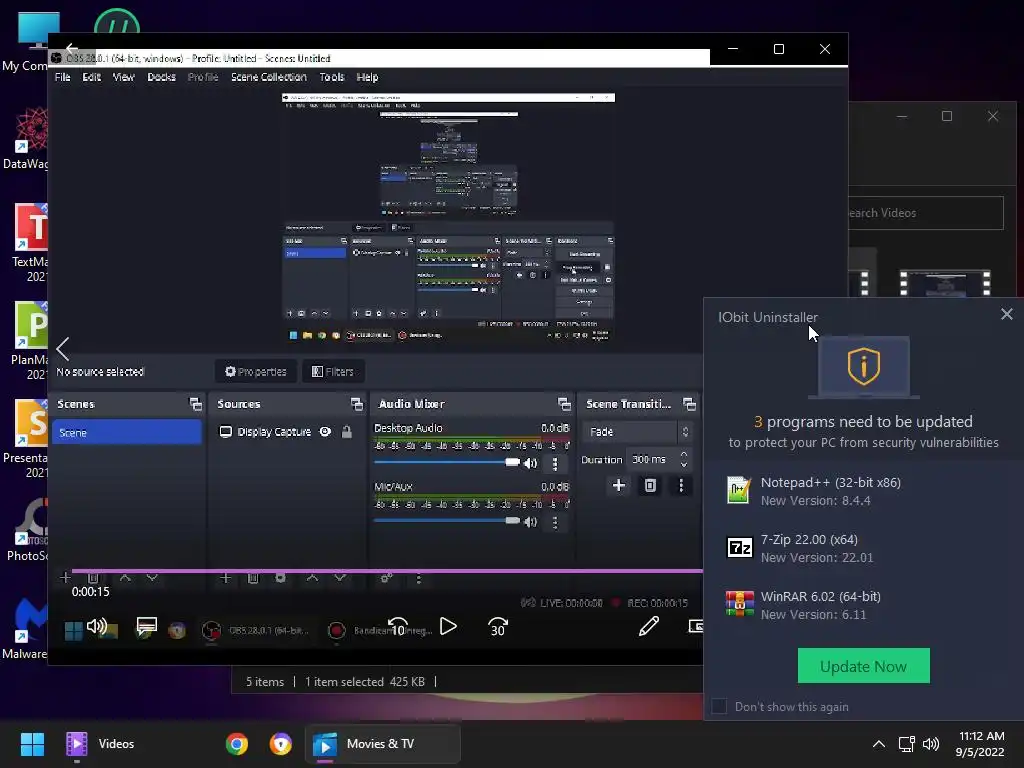Undock the Scenes panel via float icon
The height and width of the screenshot is (768, 1024).
(195, 404)
